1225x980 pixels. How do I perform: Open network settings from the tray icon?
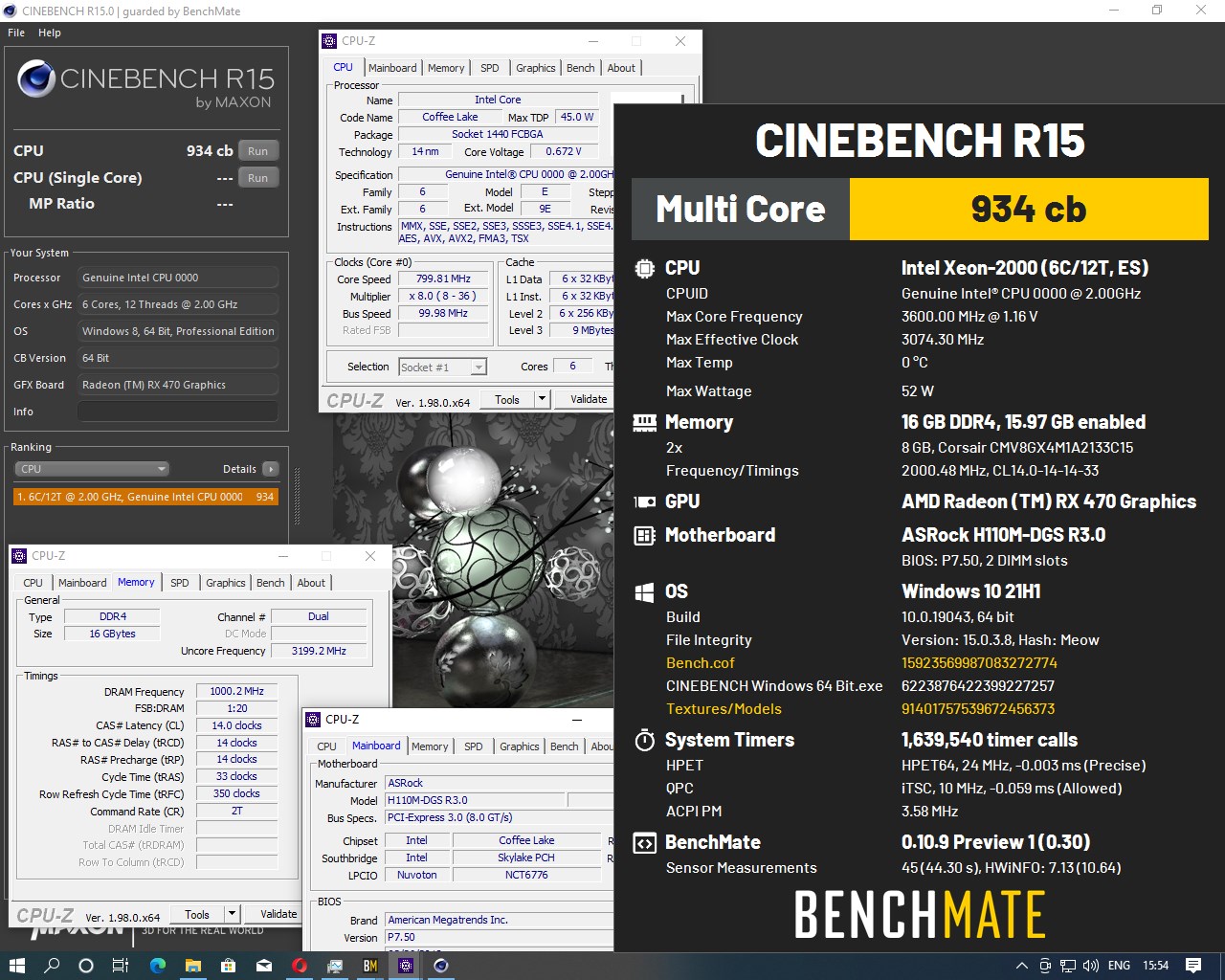(x=1068, y=966)
